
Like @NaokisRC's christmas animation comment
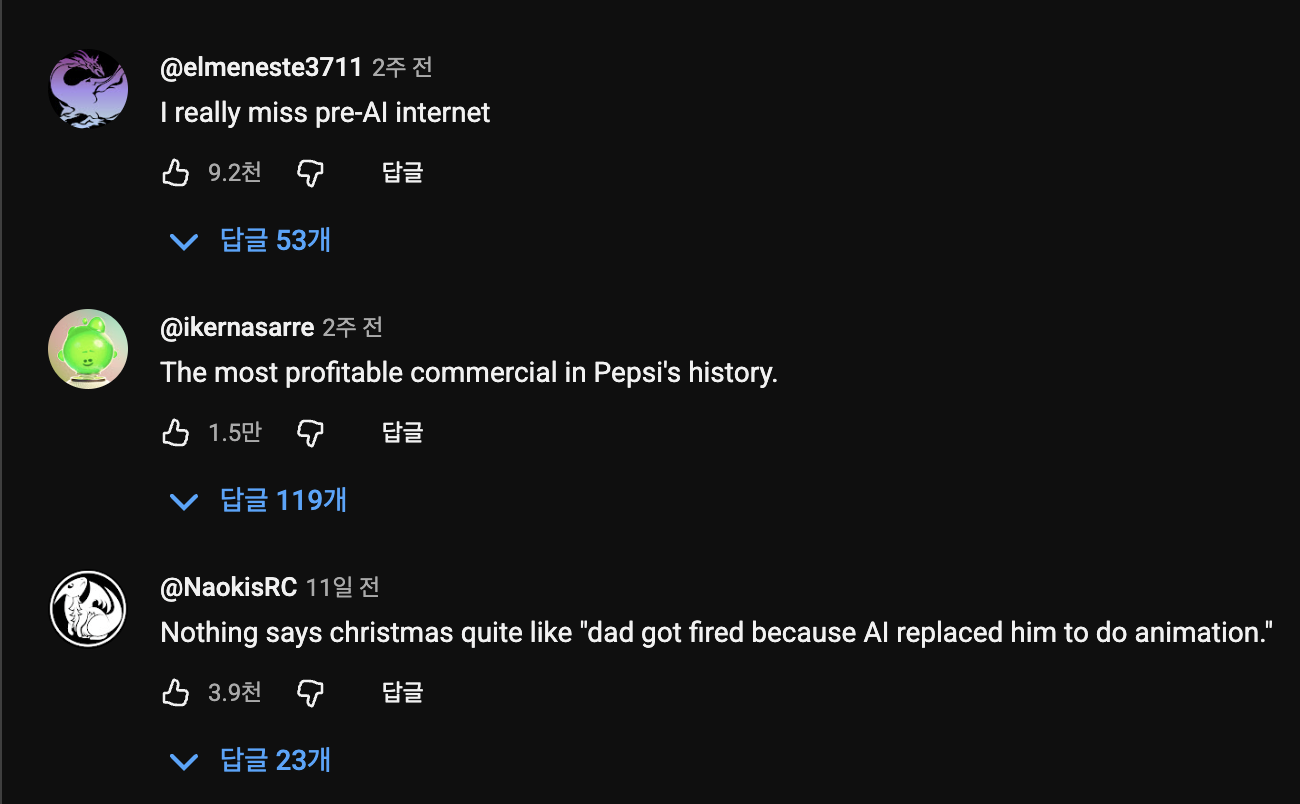176,692
